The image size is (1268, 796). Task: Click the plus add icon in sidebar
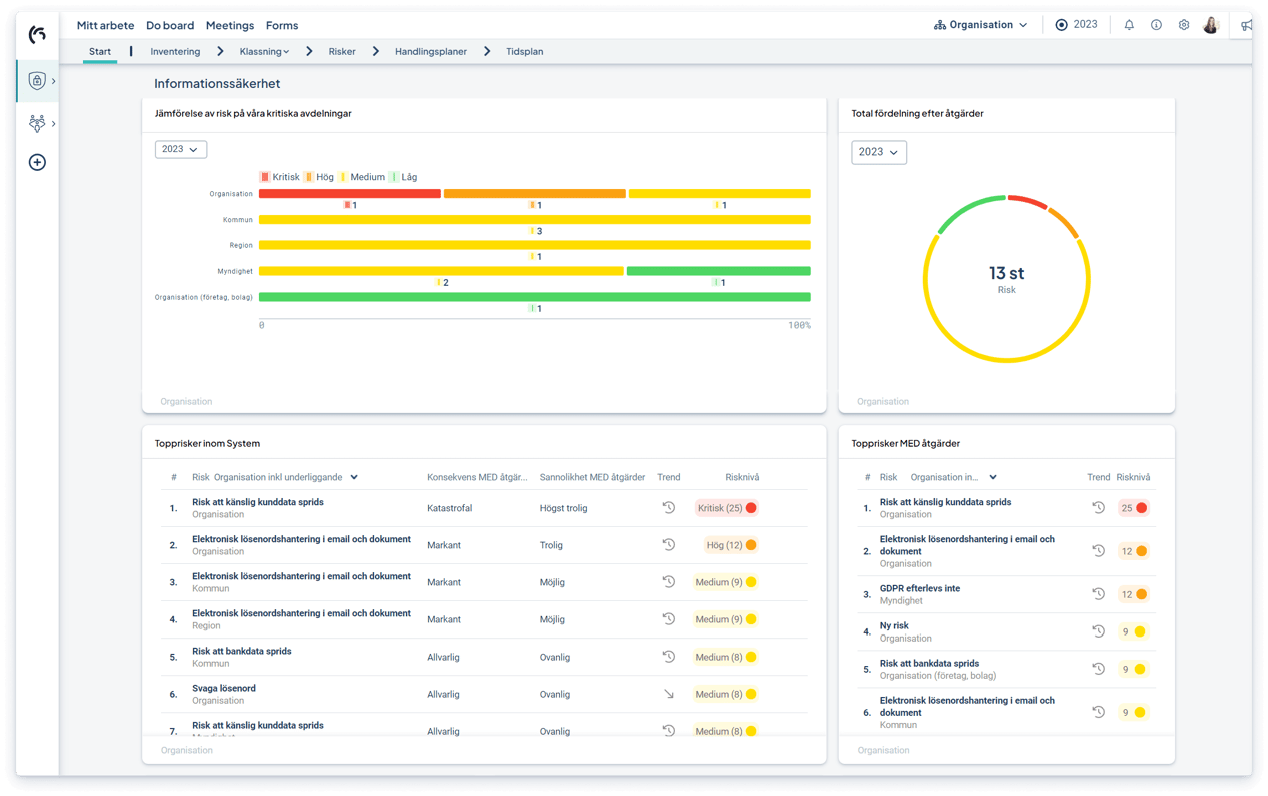click(37, 162)
